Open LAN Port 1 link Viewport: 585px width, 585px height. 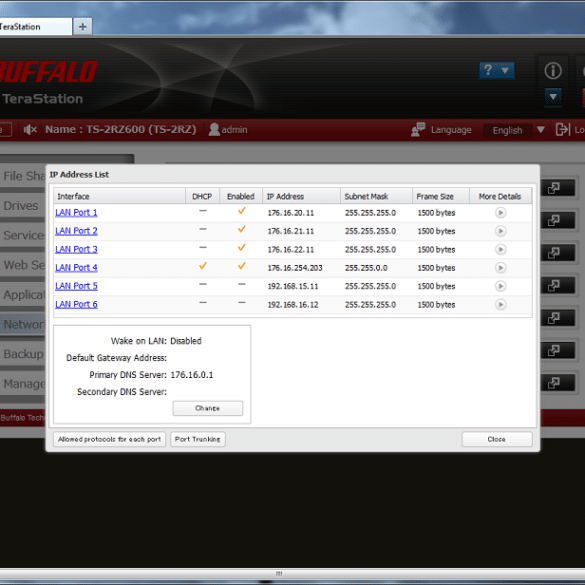point(76,213)
